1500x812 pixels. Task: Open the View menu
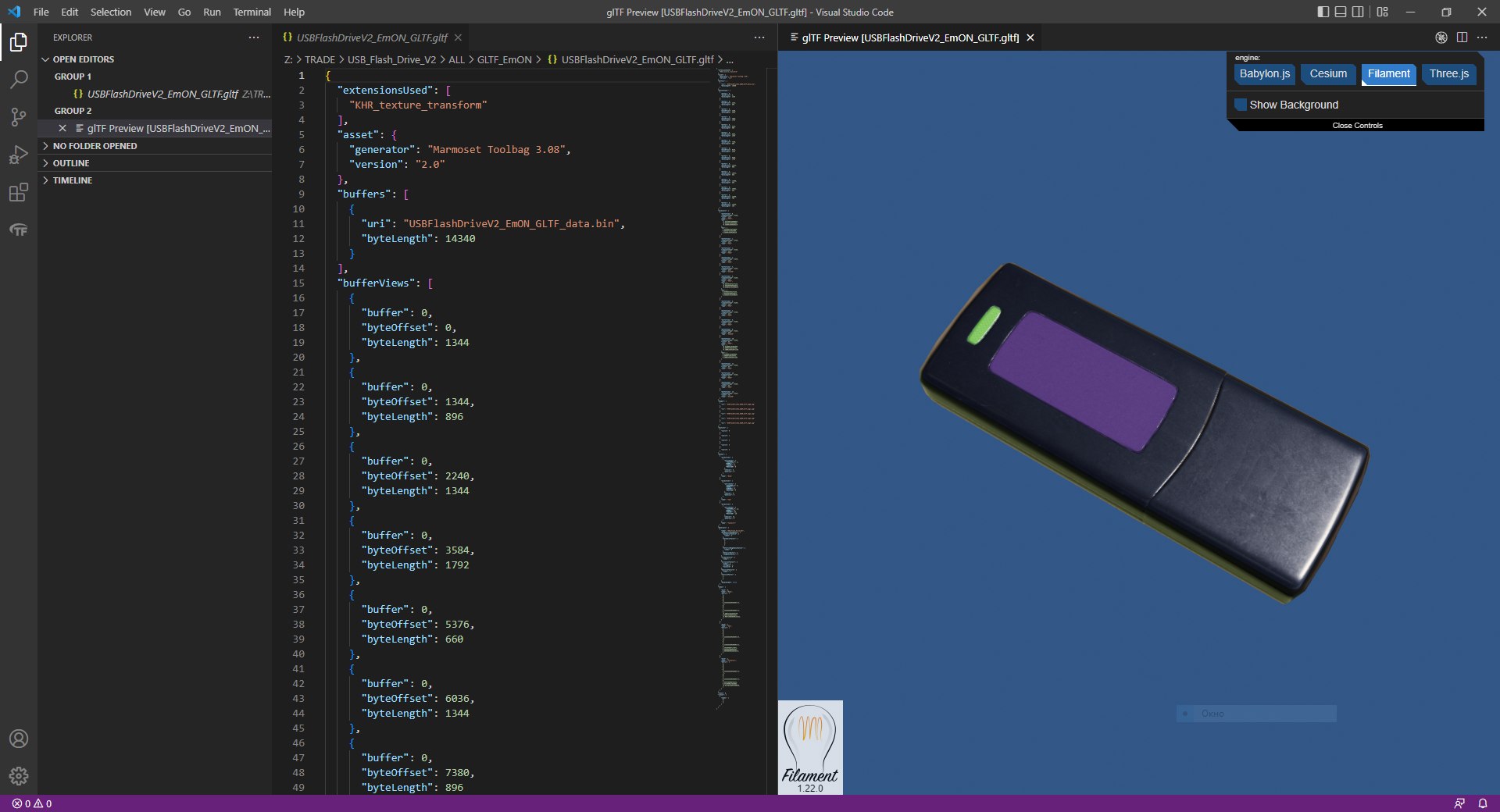pyautogui.click(x=155, y=12)
